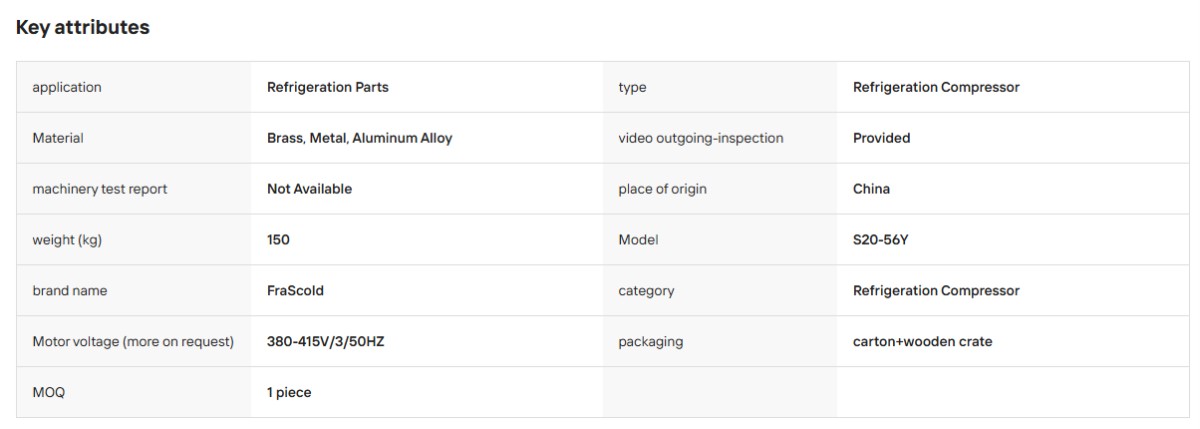This screenshot has height=429, width=1200.
Task: Click the Brass, Metal, Aluminum Alloy value
Action: (359, 138)
